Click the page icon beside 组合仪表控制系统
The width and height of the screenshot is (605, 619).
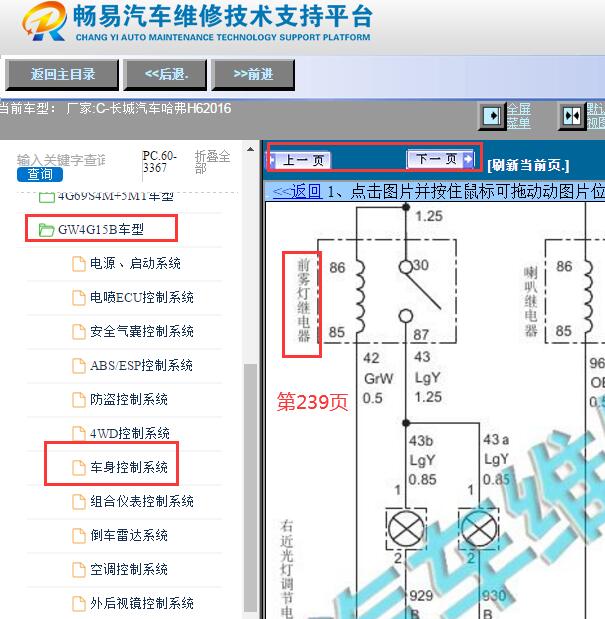(79, 501)
